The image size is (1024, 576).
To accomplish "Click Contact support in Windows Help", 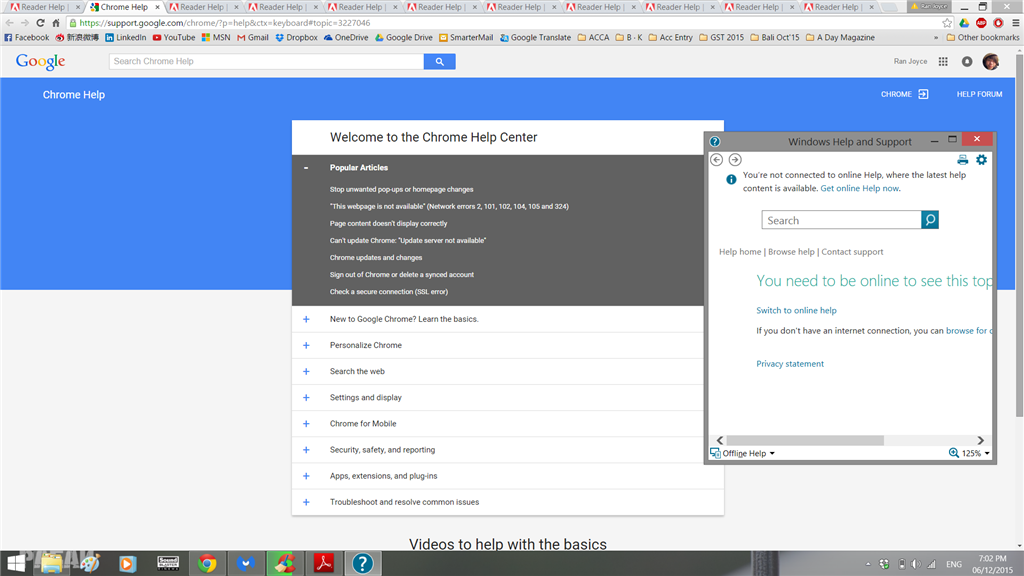I will [852, 251].
